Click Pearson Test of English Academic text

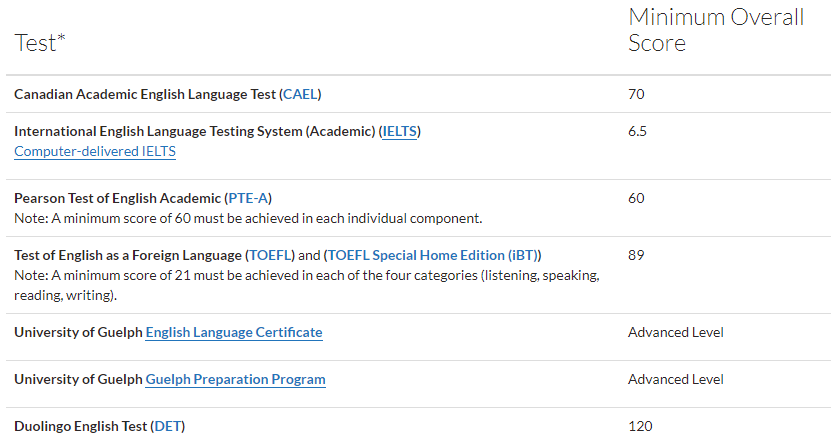[x=118, y=198]
